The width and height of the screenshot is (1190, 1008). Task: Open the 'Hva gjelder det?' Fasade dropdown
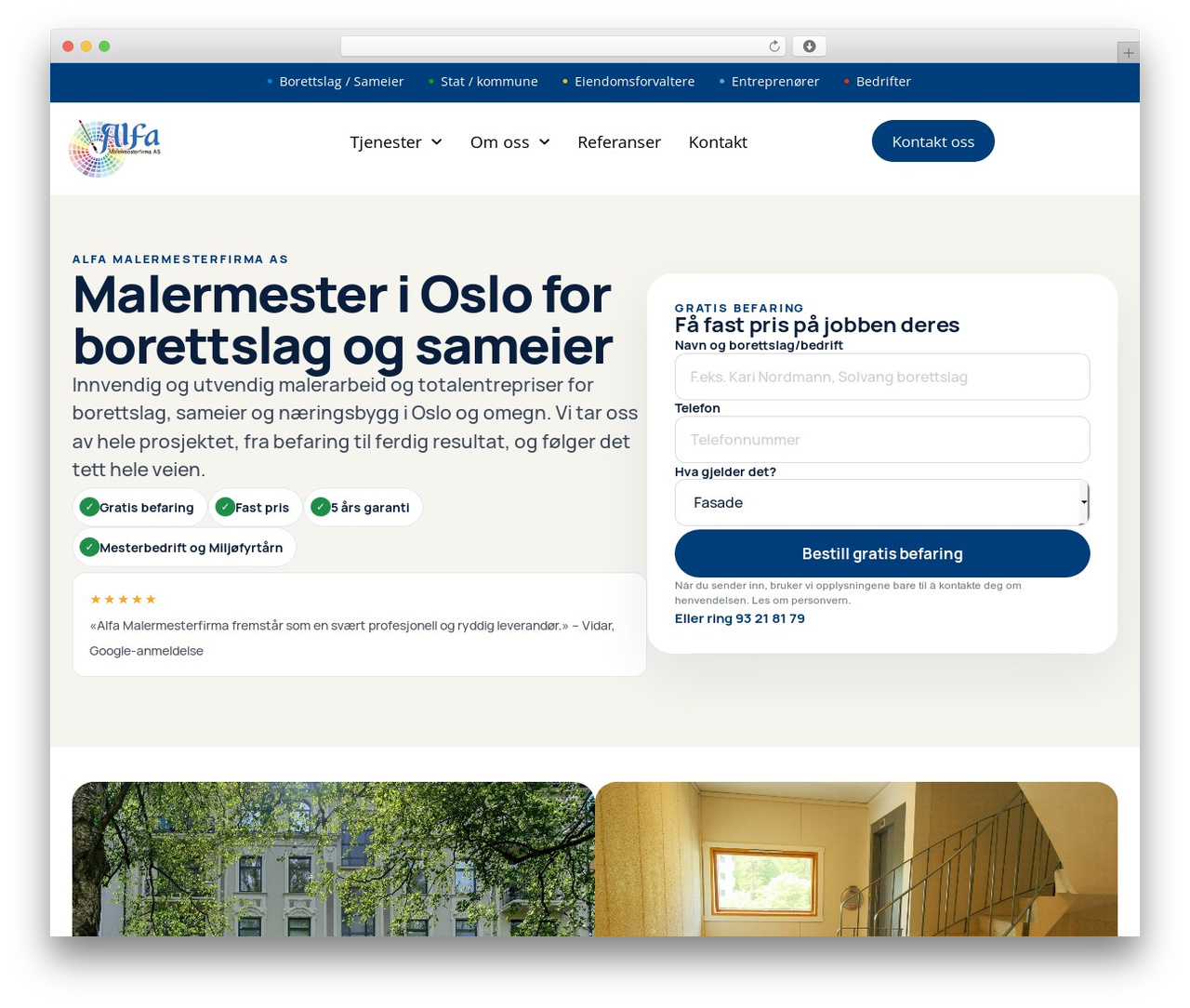pos(881,503)
